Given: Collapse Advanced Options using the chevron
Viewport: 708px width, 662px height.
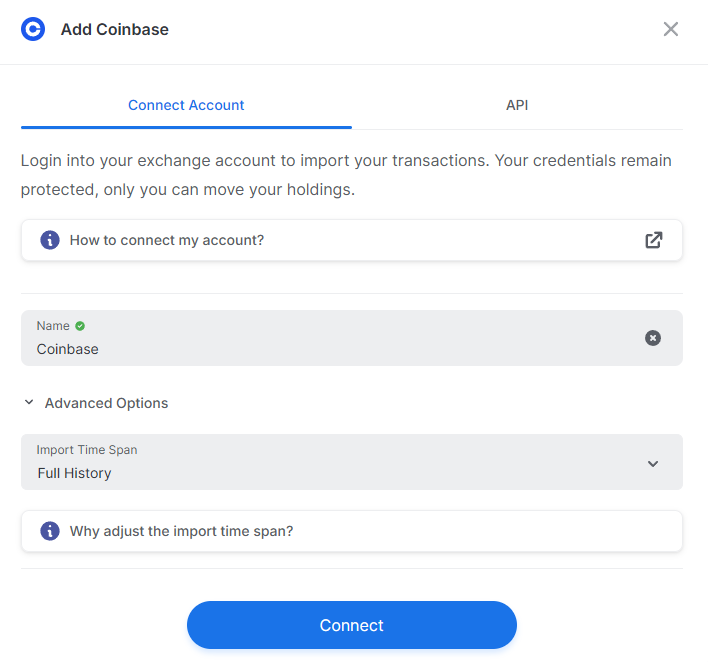Looking at the screenshot, I should tap(29, 402).
